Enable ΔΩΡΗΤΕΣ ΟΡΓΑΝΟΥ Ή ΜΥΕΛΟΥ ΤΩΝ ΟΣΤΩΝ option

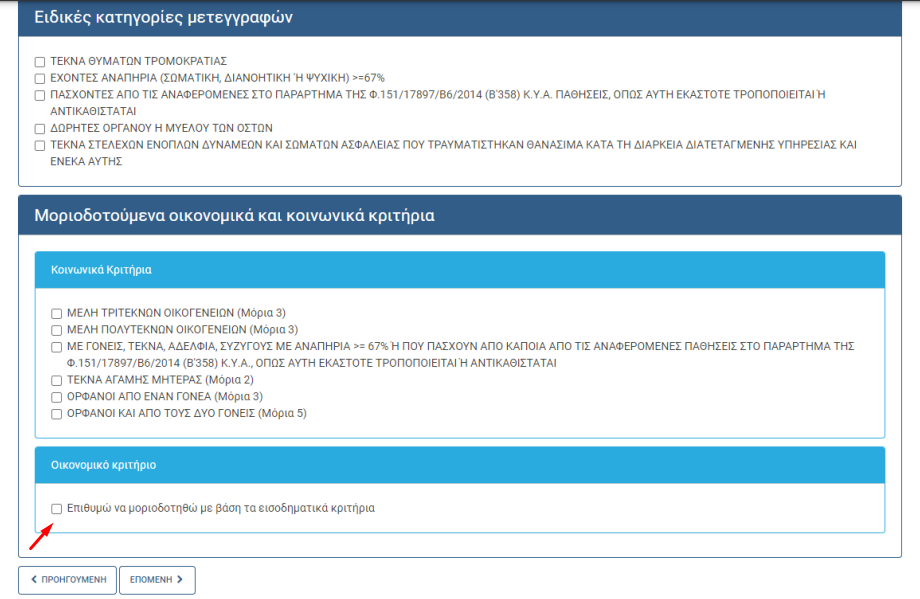point(40,129)
